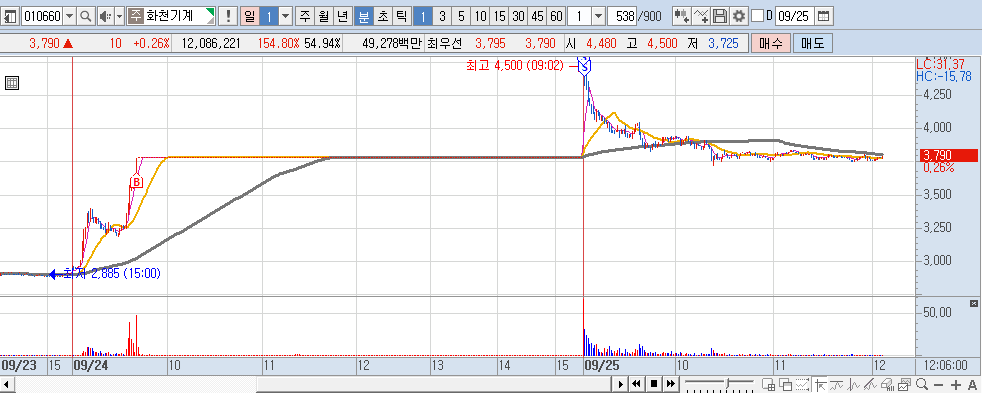Click the add candlestick chart icon
The width and height of the screenshot is (982, 393).
coord(683,16)
